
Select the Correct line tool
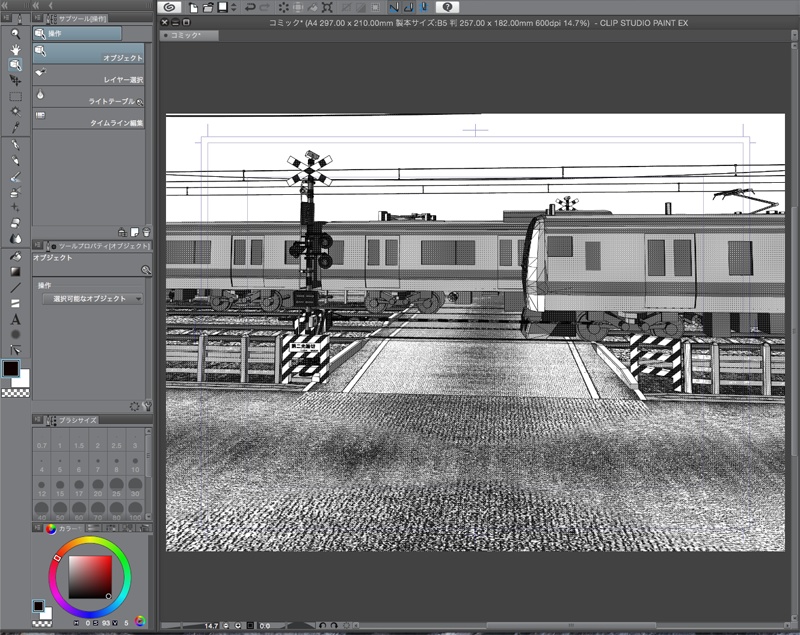pos(16,350)
